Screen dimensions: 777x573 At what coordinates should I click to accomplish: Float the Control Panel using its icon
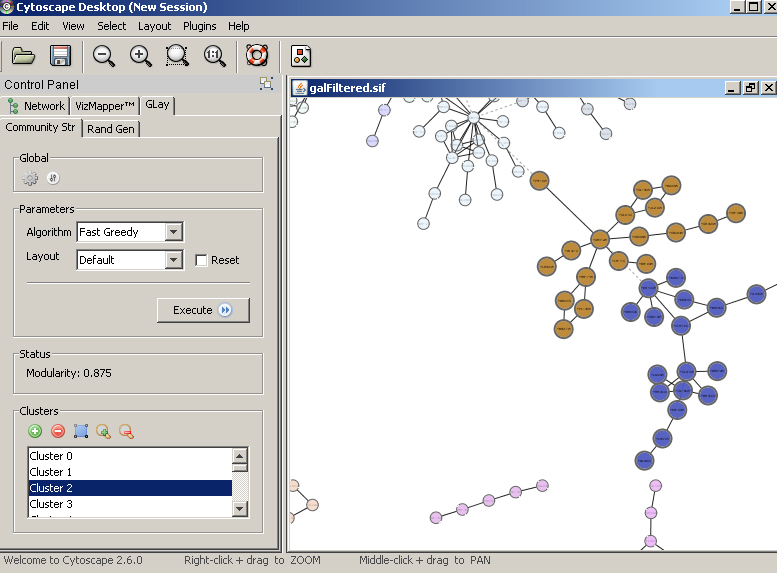click(x=266, y=84)
